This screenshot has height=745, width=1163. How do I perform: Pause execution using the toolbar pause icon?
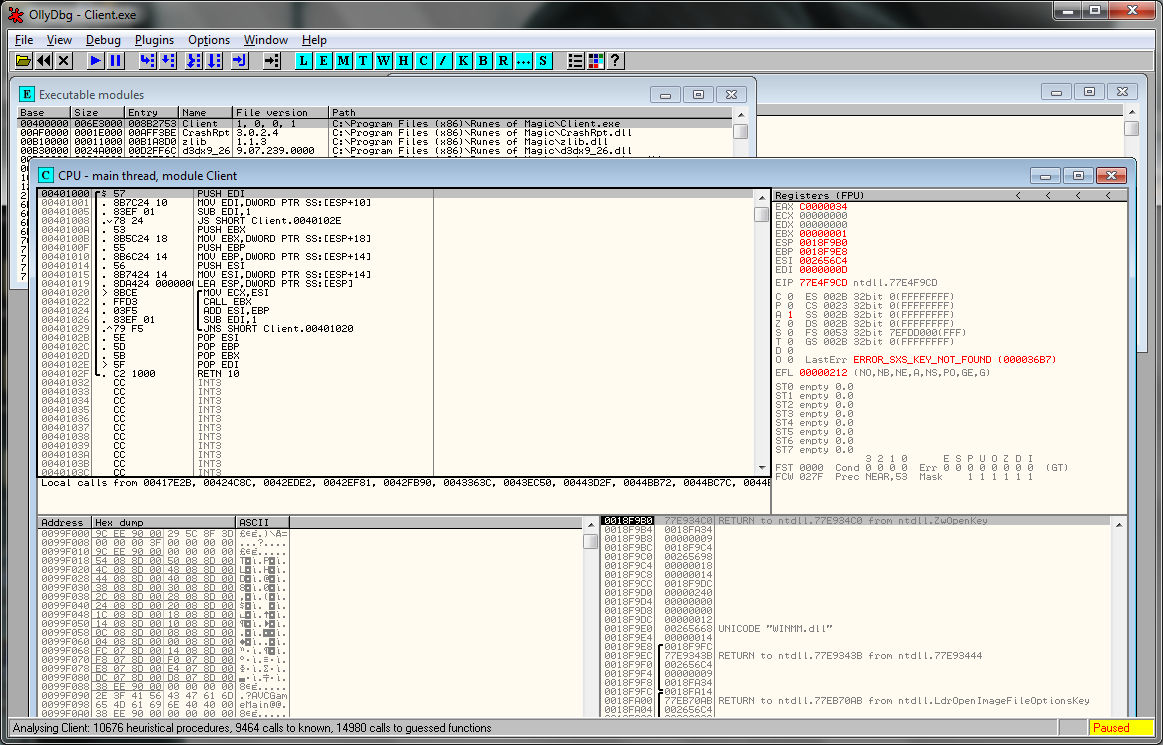click(116, 61)
